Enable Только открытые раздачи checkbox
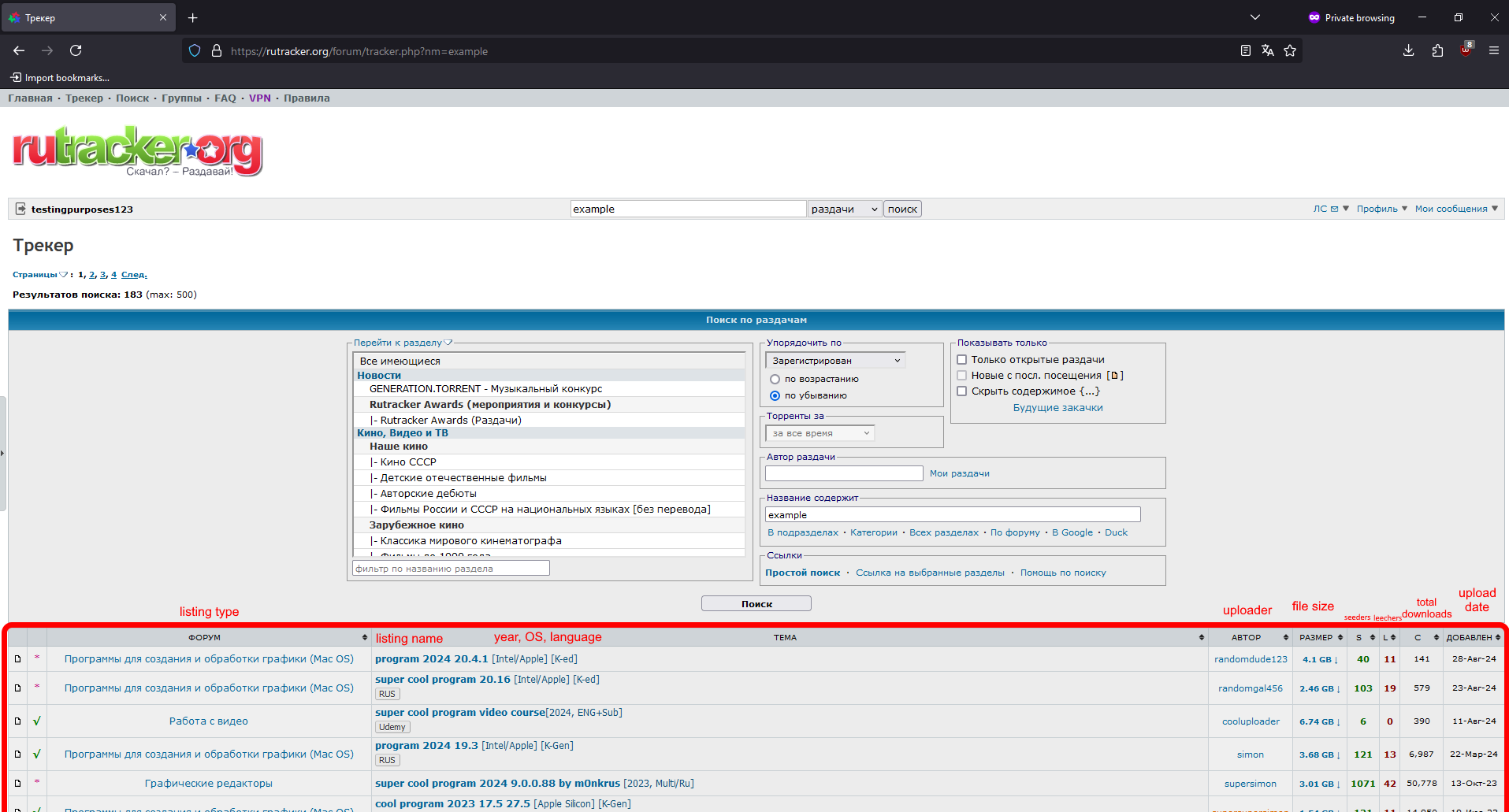Screen dimensions: 1509x812 point(961,360)
